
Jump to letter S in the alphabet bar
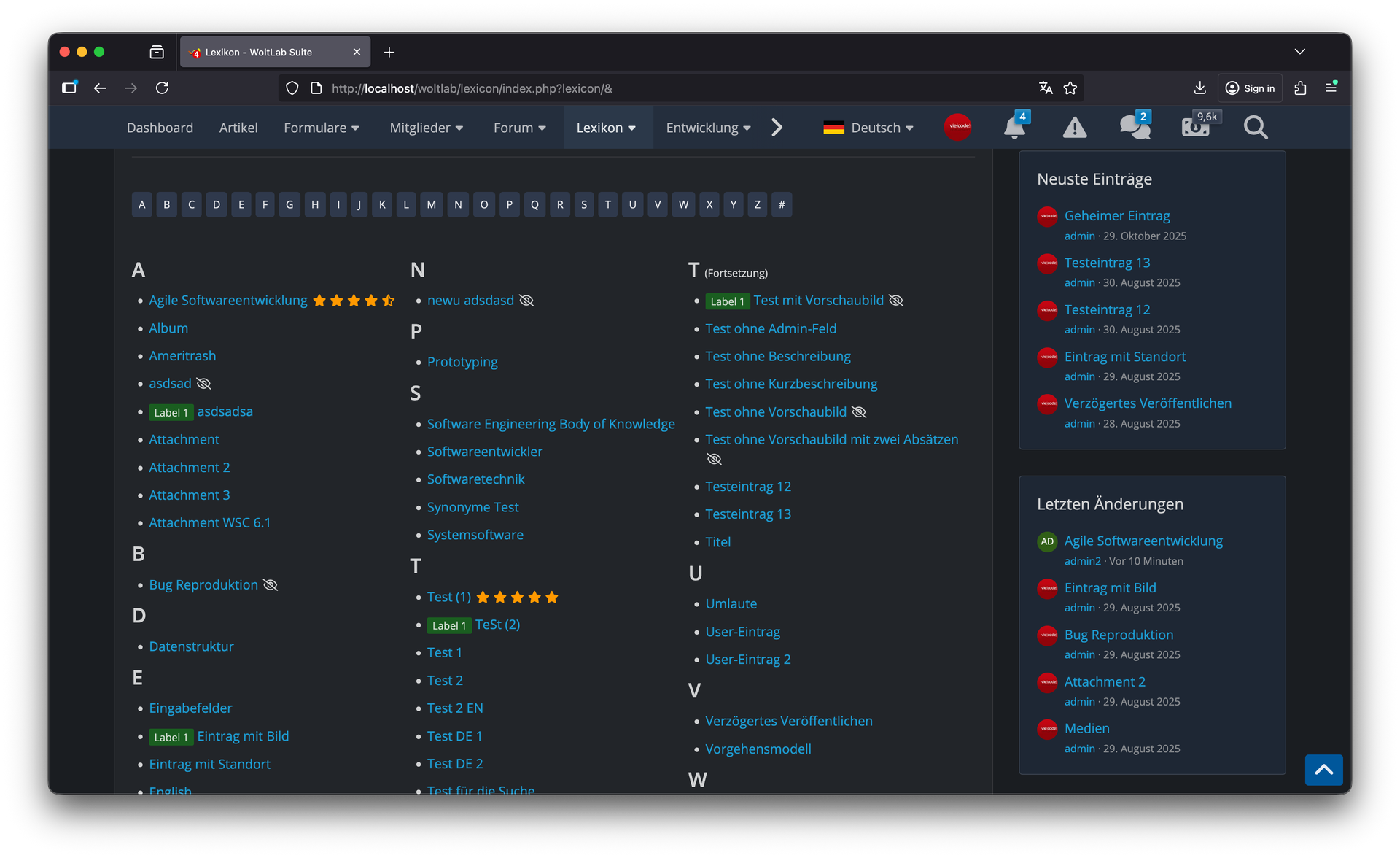tap(584, 204)
